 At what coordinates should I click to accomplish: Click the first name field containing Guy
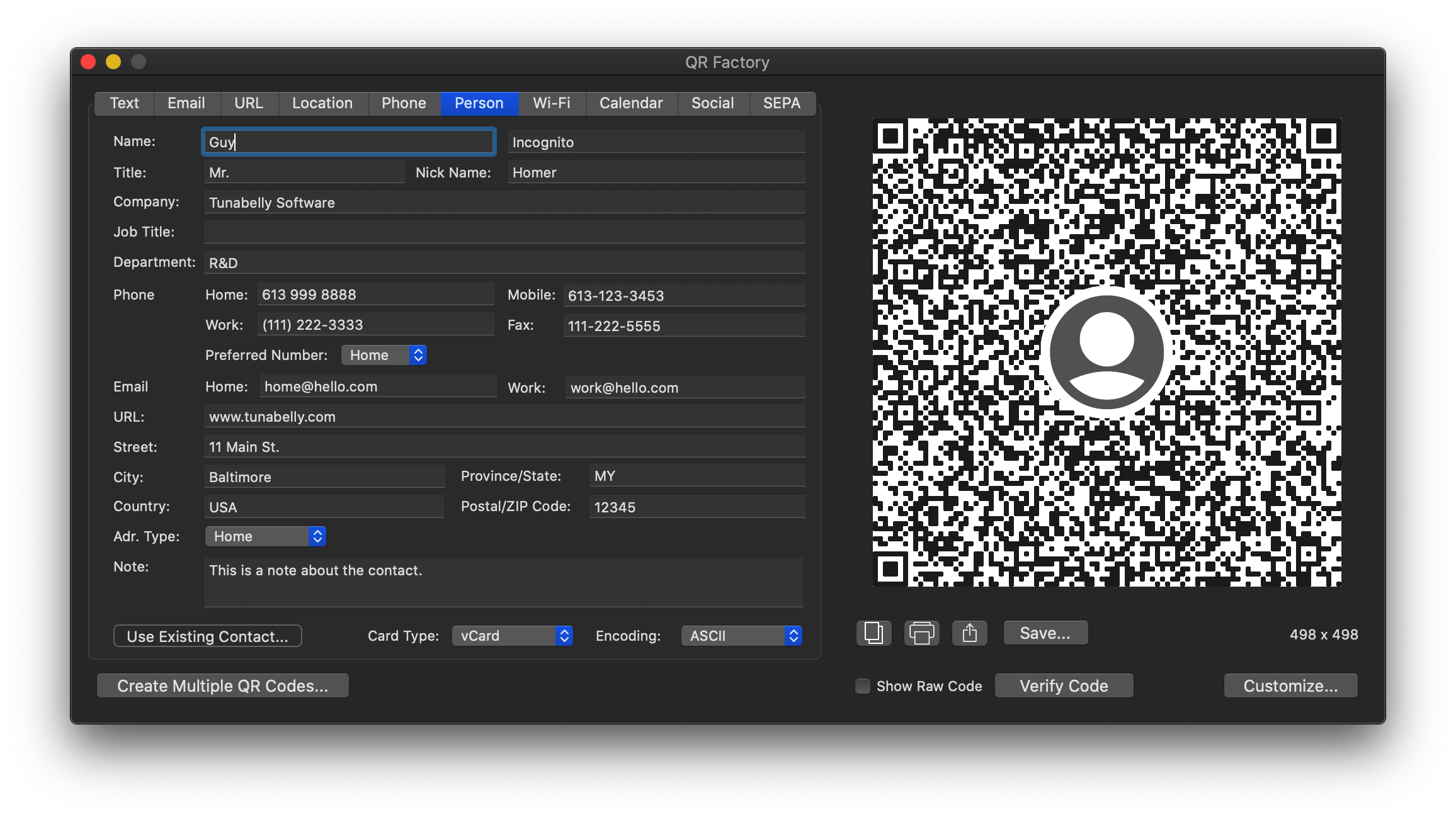(x=348, y=142)
